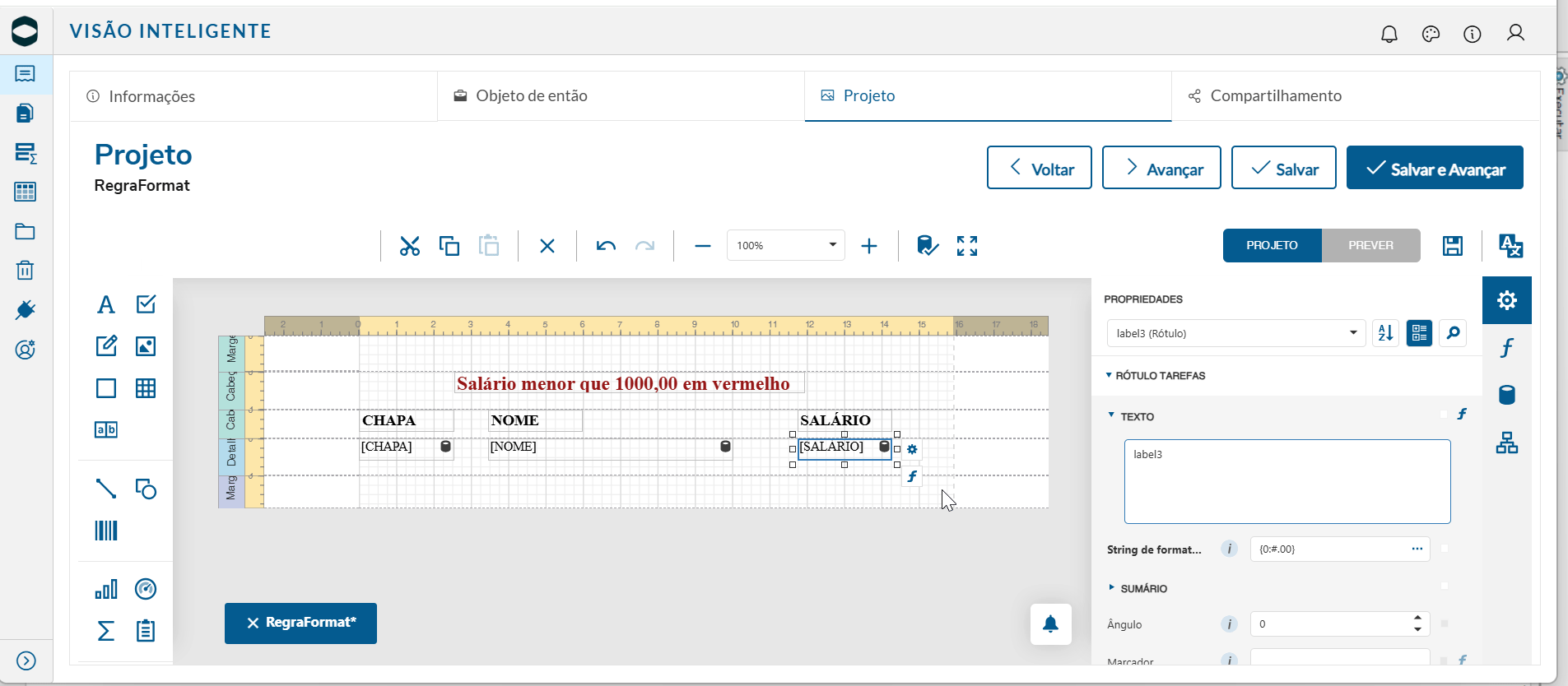1568x686 pixels.
Task: Open label3 (Rótulo) element selector
Action: pos(1236,333)
